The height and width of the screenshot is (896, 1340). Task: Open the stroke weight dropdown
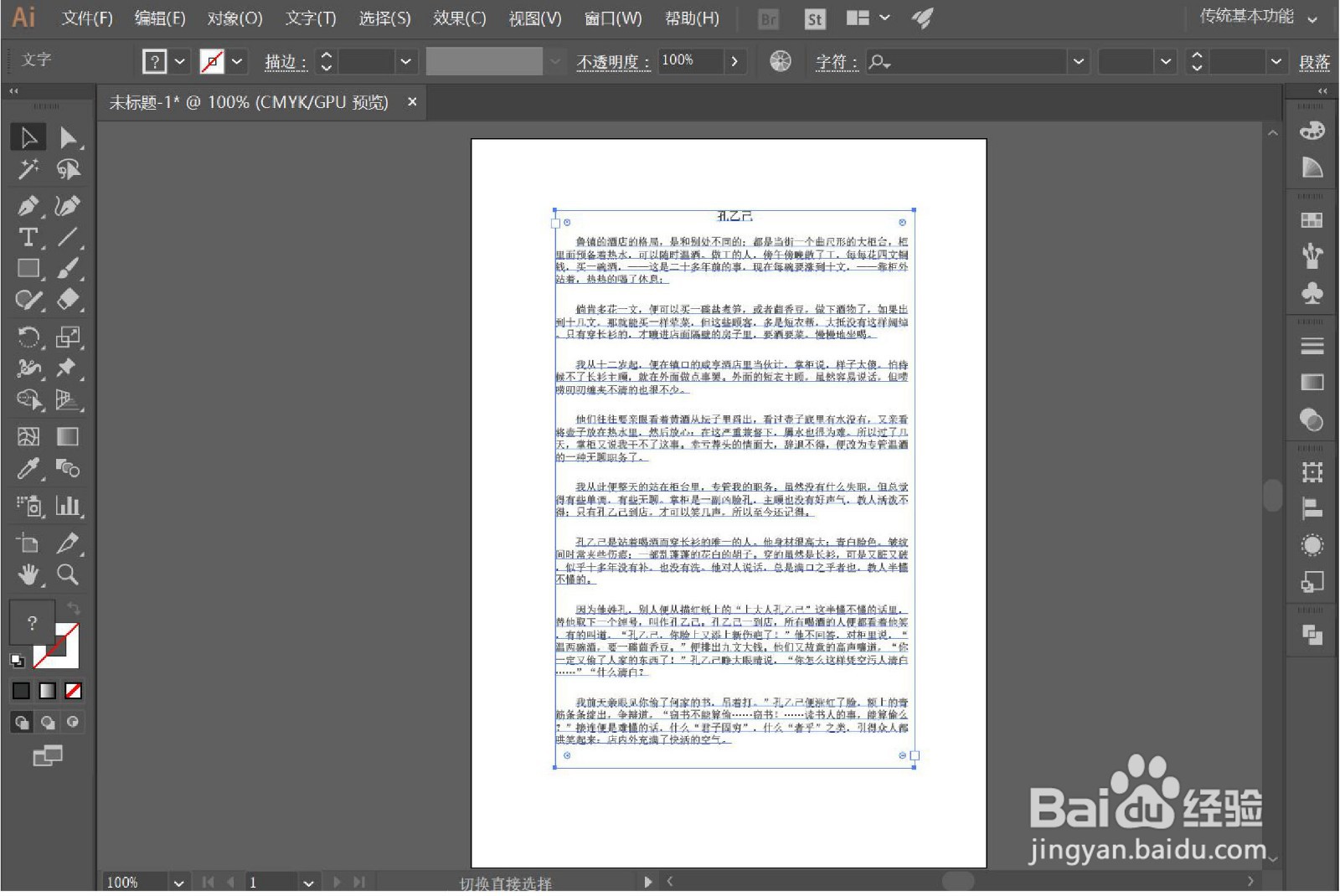[x=406, y=61]
